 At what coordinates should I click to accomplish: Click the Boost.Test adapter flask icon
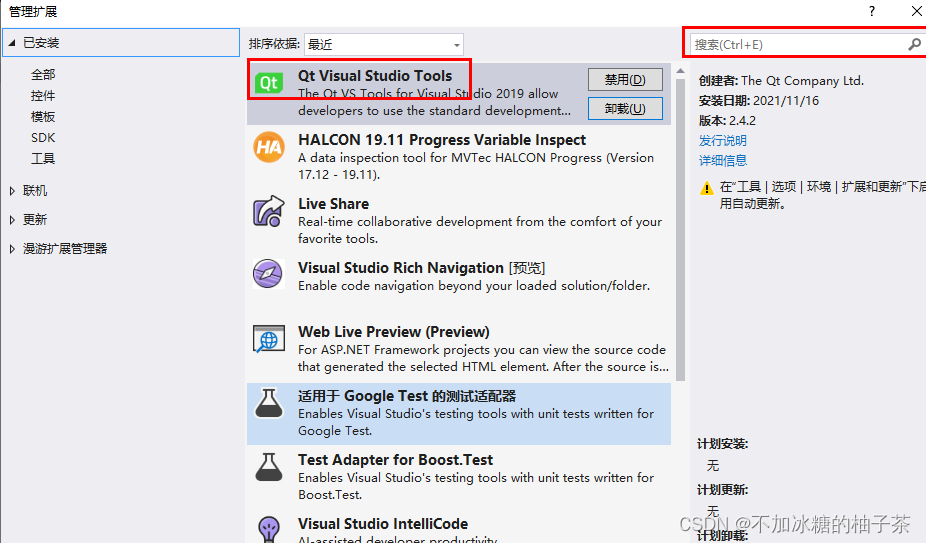269,467
